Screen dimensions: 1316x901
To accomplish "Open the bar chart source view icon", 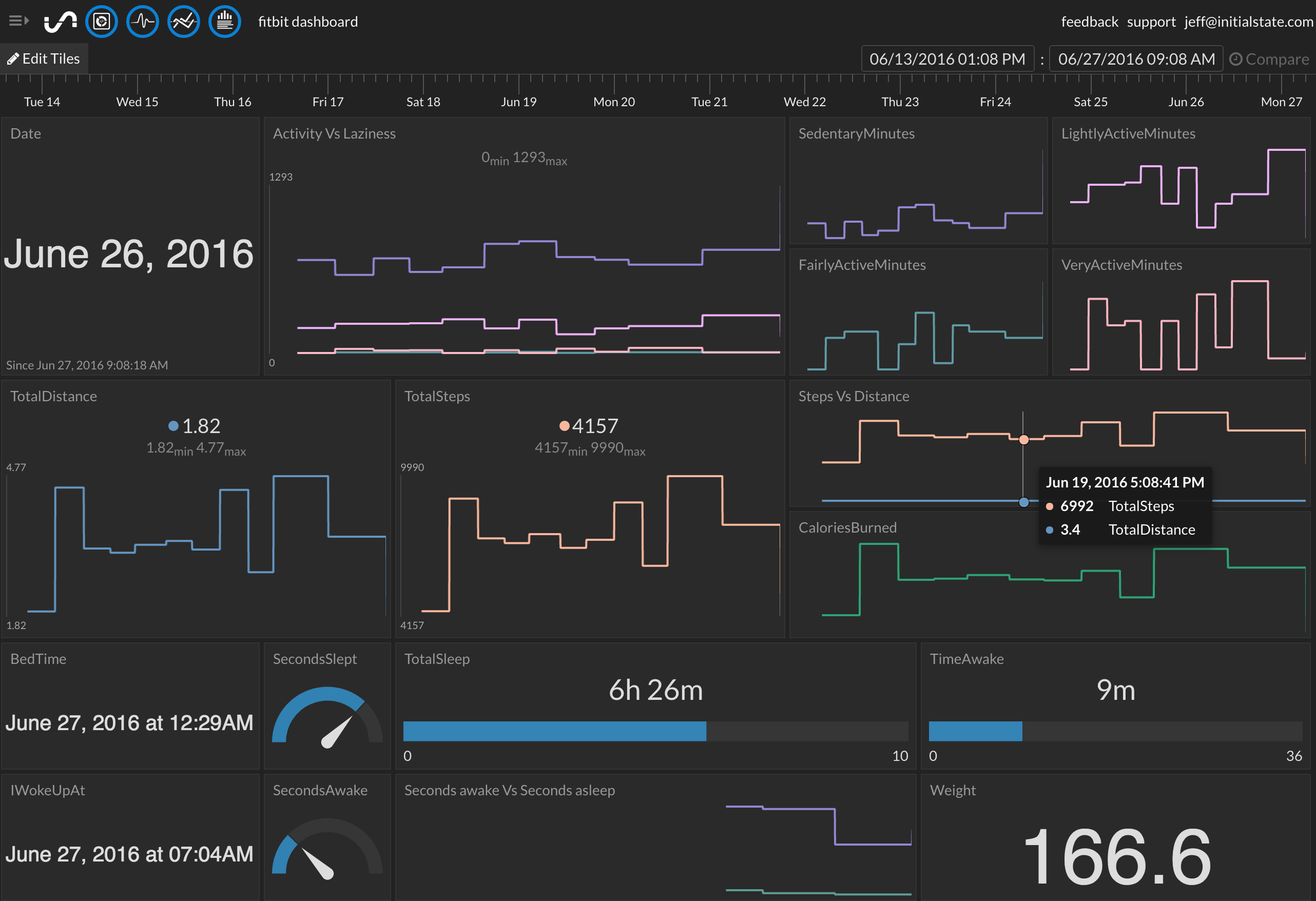I will click(225, 22).
